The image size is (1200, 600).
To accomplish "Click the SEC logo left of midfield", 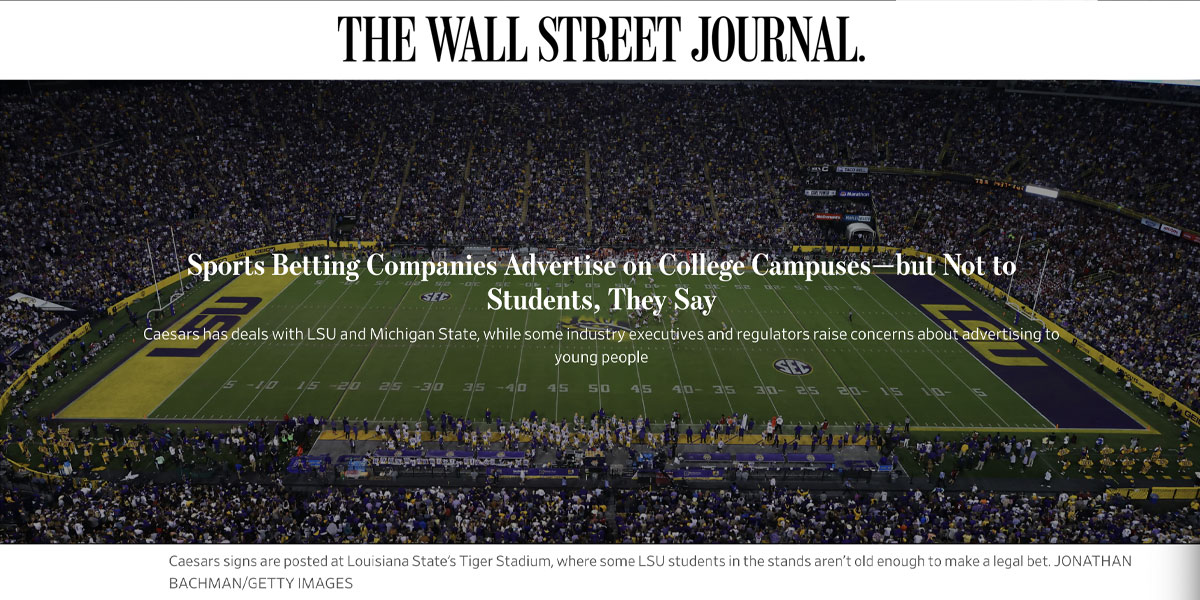I will (x=435, y=297).
